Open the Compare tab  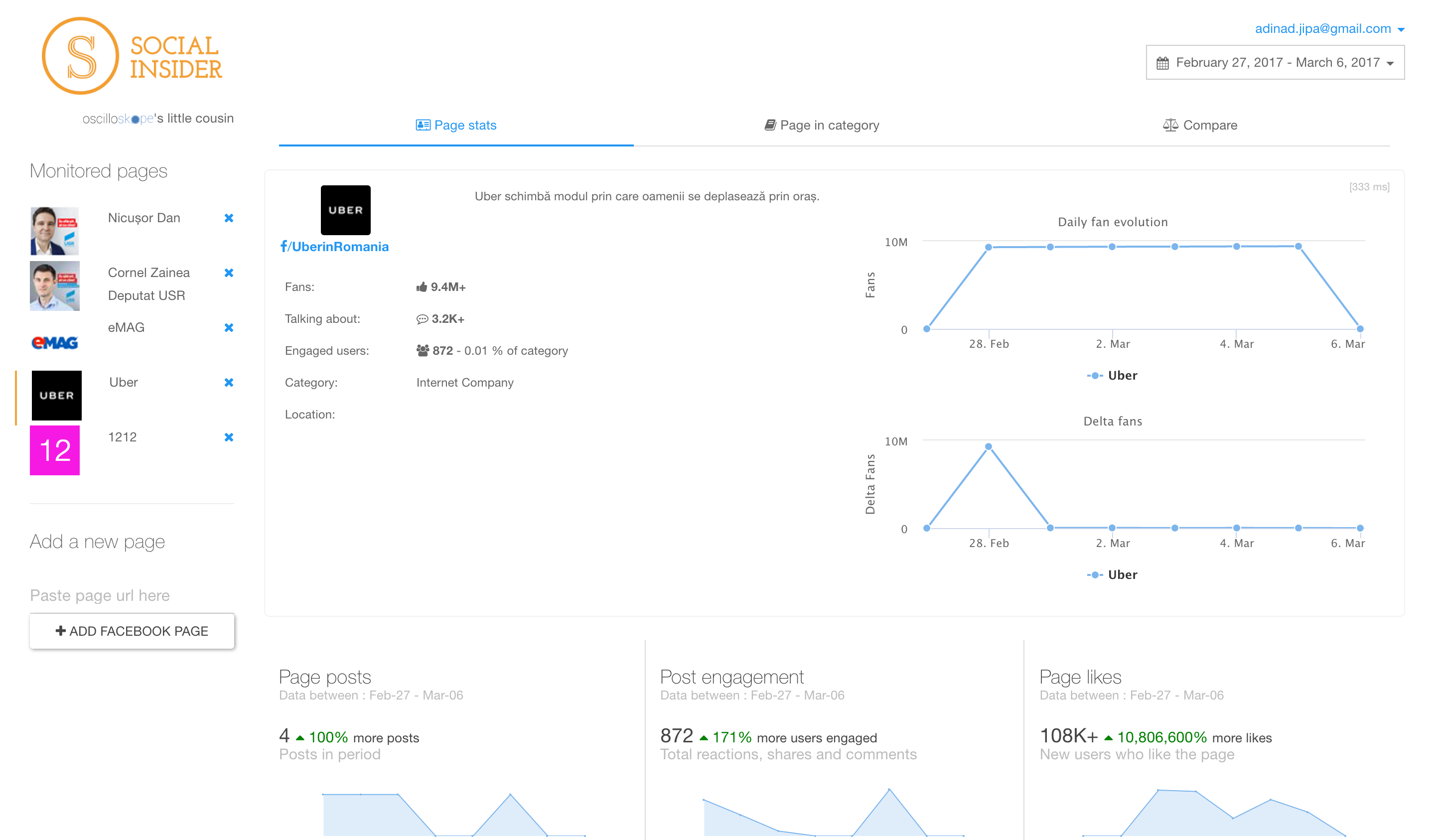click(x=1200, y=125)
